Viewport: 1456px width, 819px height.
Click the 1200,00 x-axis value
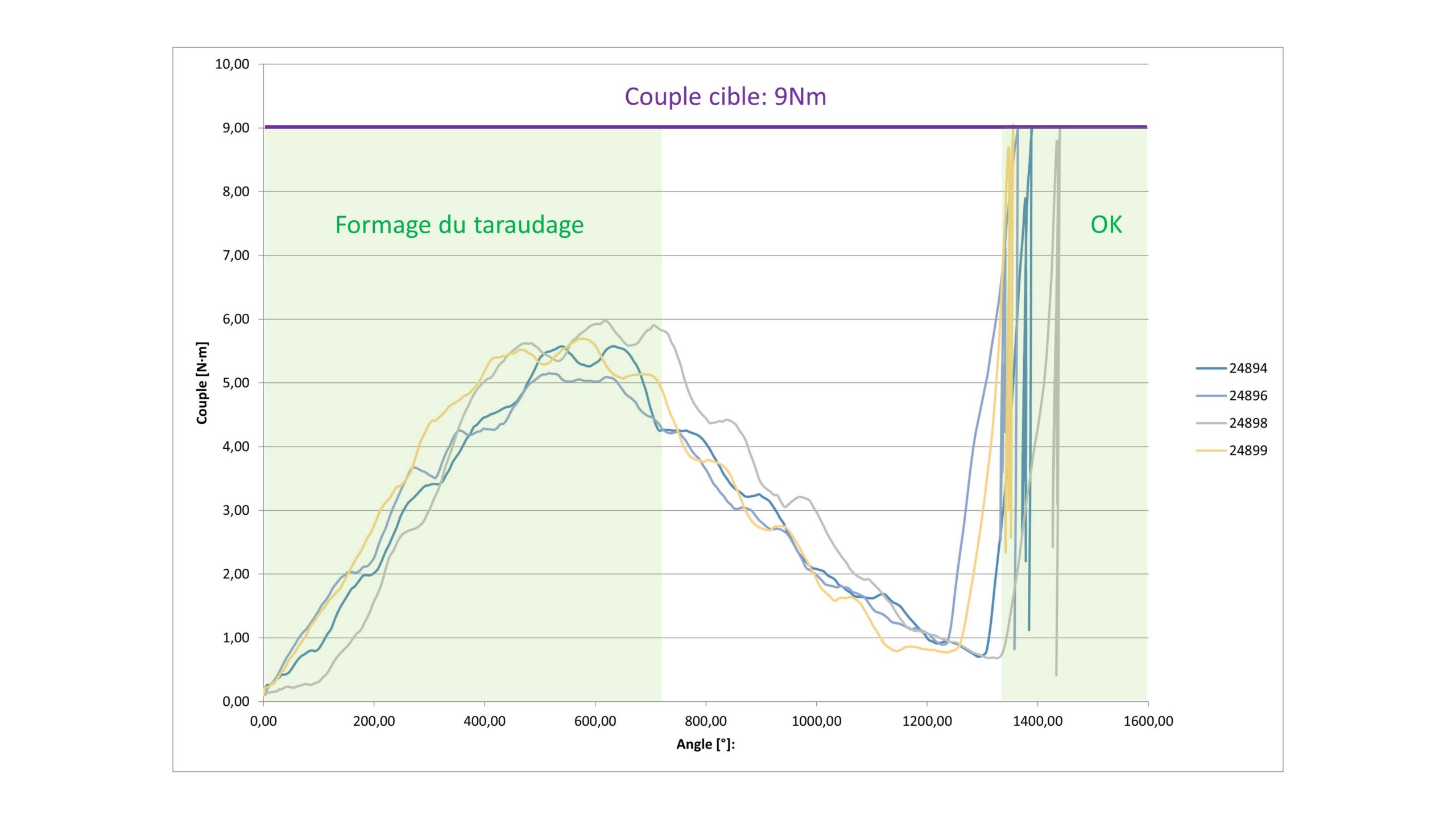(x=927, y=721)
